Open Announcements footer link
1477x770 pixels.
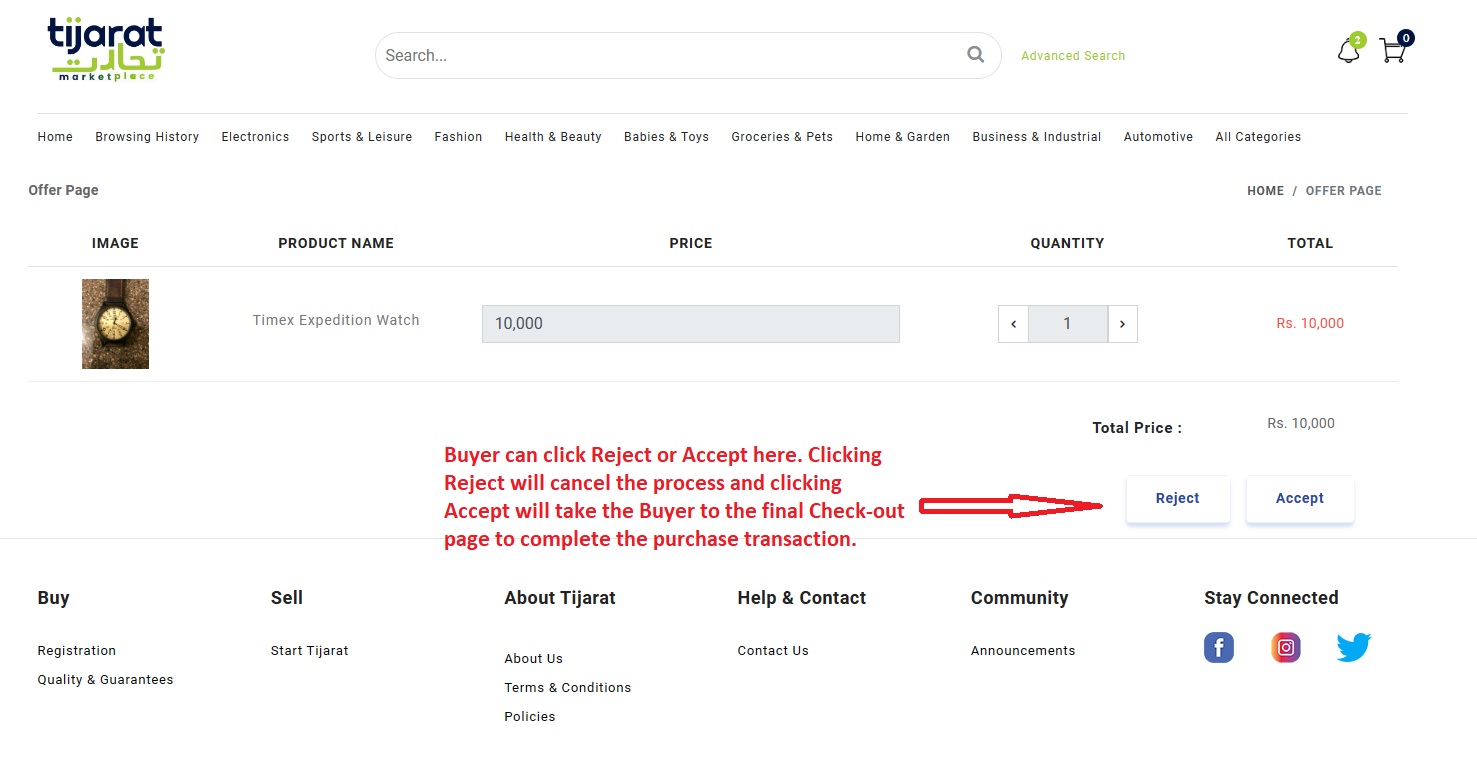point(1023,651)
